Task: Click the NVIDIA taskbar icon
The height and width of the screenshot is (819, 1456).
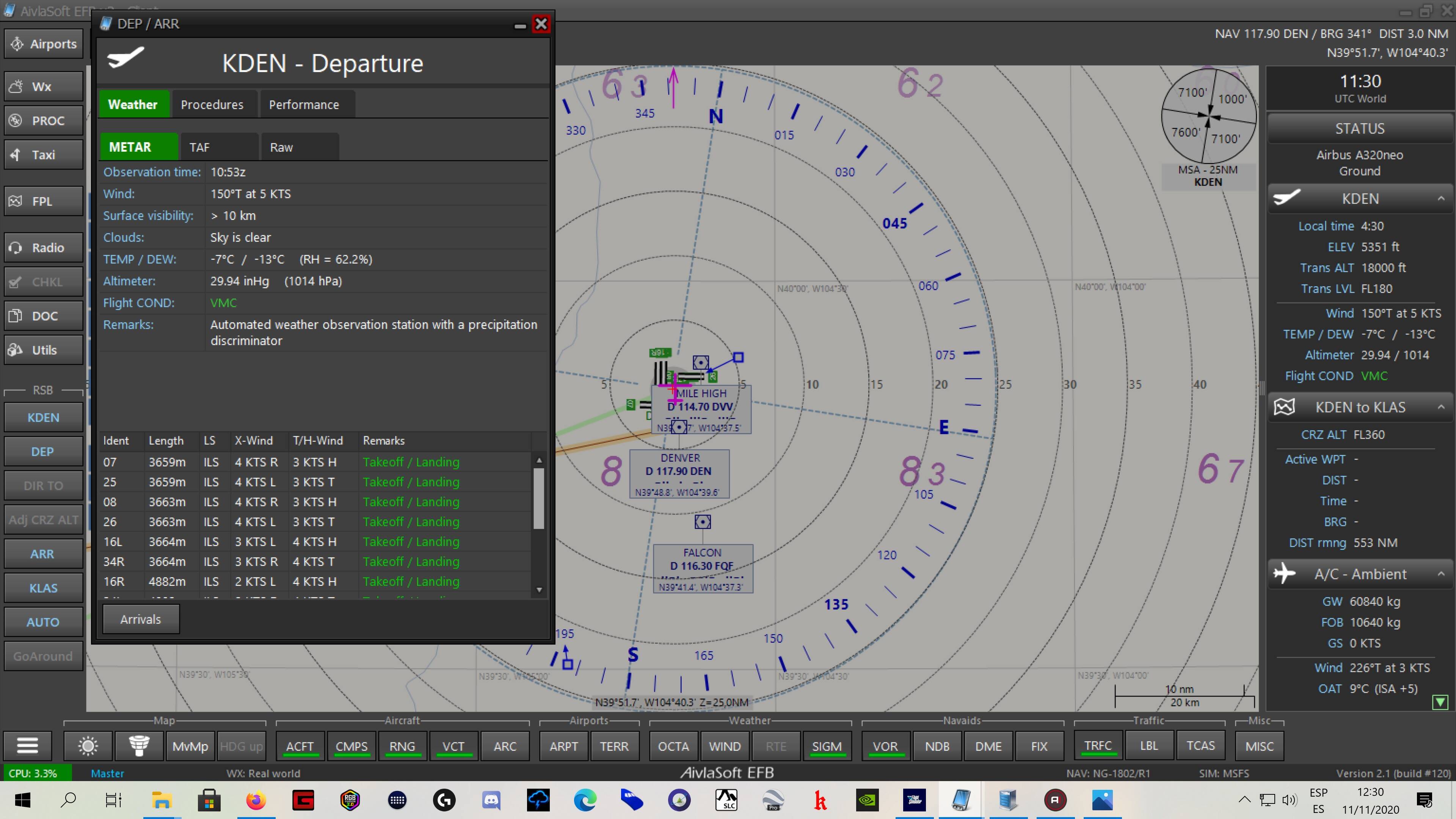Action: 867,800
